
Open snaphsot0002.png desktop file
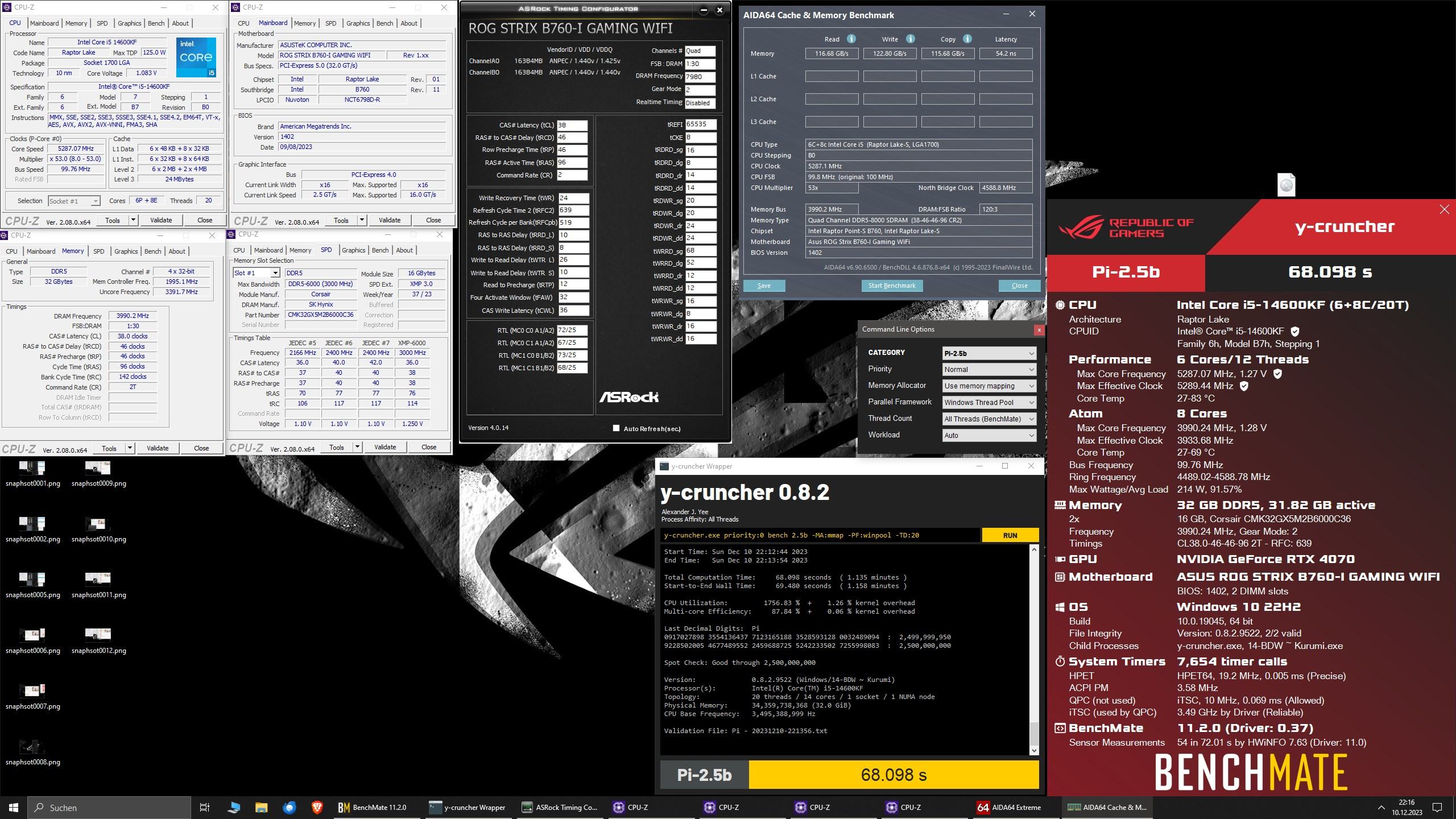(x=32, y=530)
